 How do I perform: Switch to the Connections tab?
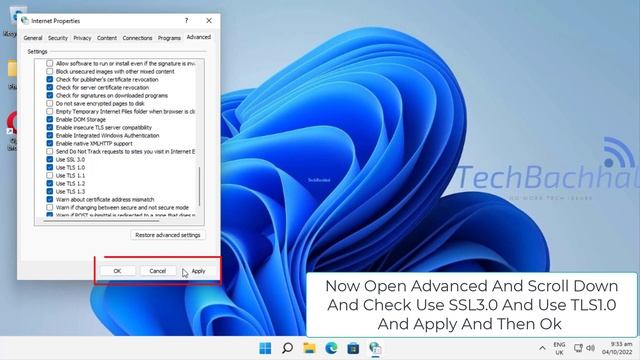[x=137, y=38]
